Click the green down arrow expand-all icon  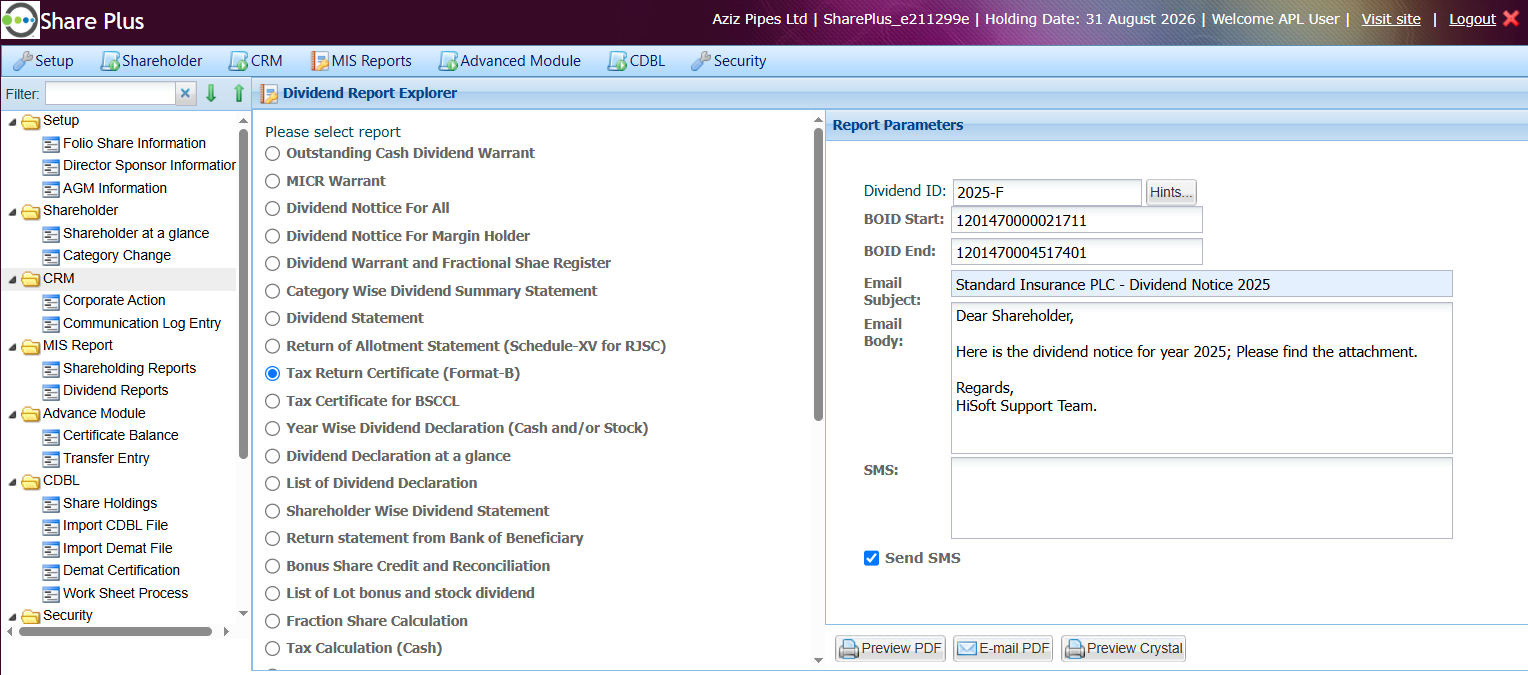(x=211, y=94)
